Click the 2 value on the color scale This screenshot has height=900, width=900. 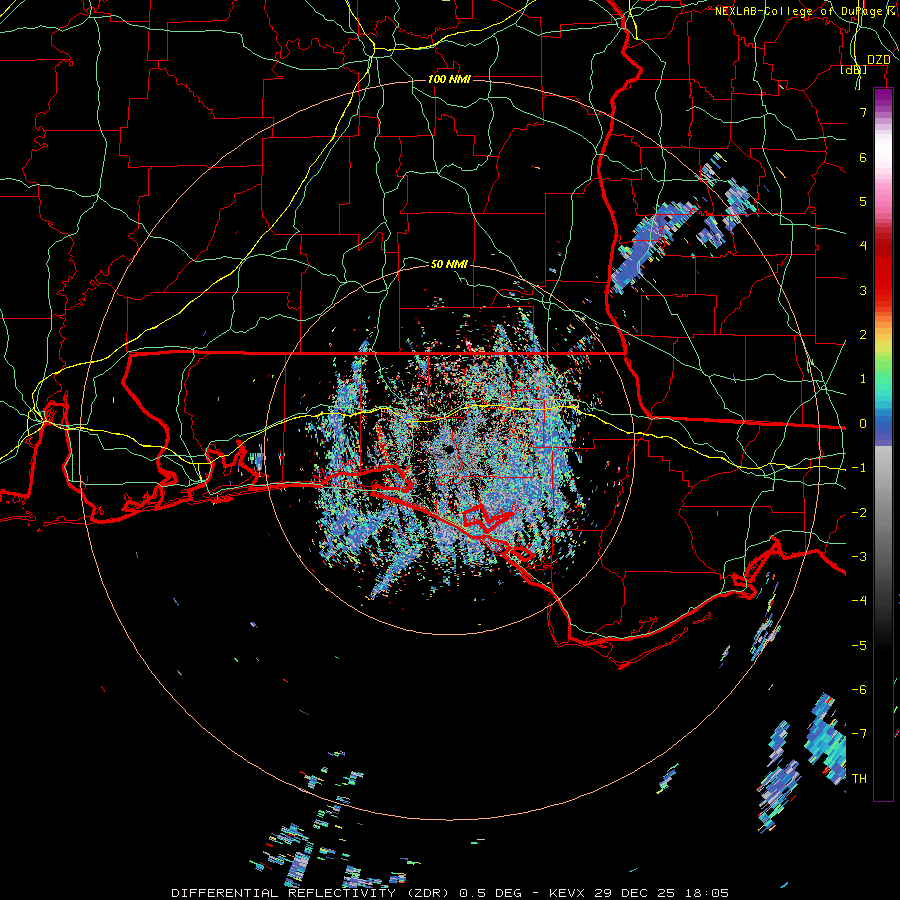[863, 335]
